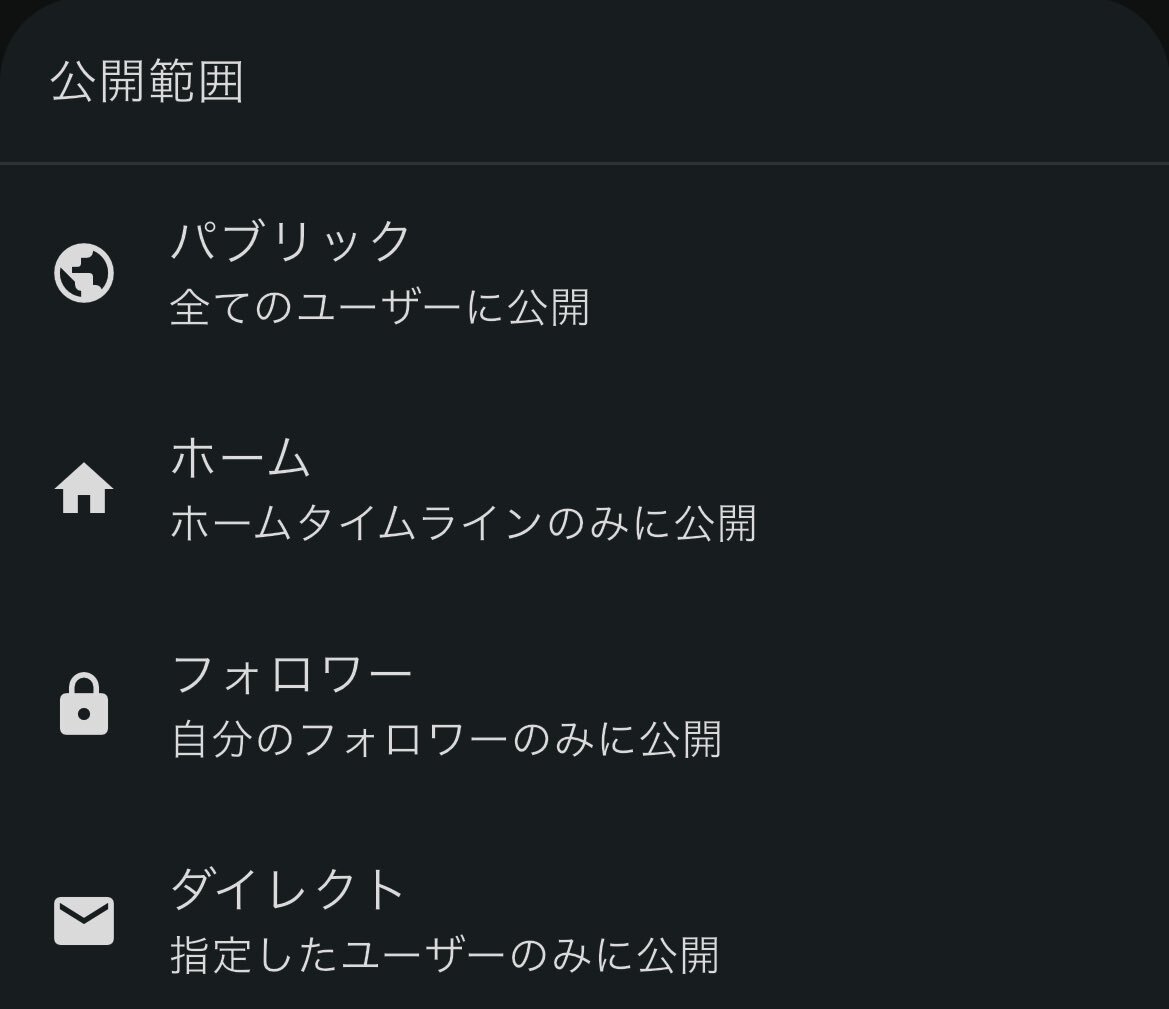Tap the globe icon for Public visibility
This screenshot has width=1169, height=1009.
[x=84, y=273]
